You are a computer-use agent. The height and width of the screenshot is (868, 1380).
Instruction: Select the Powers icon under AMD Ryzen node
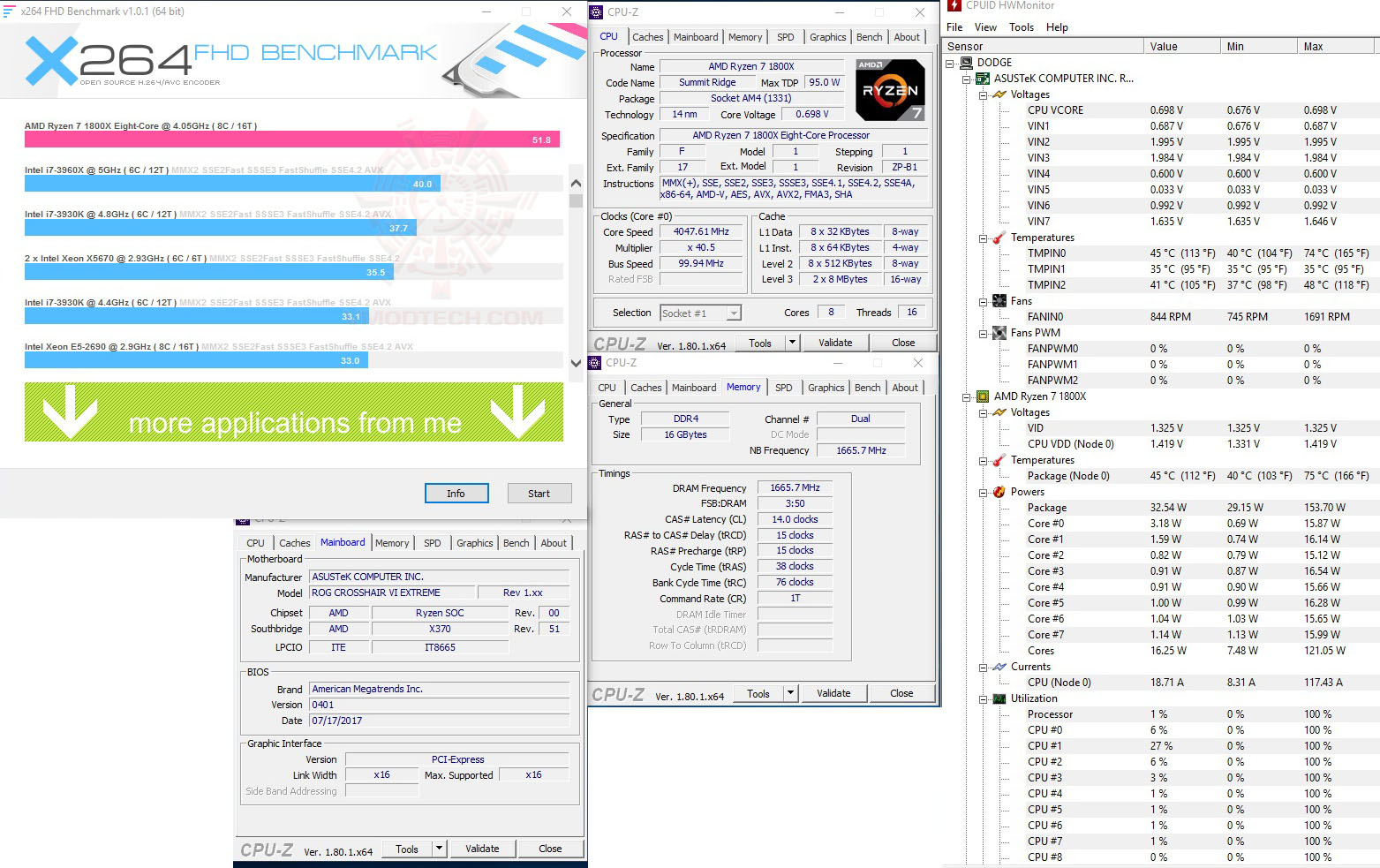click(x=998, y=491)
